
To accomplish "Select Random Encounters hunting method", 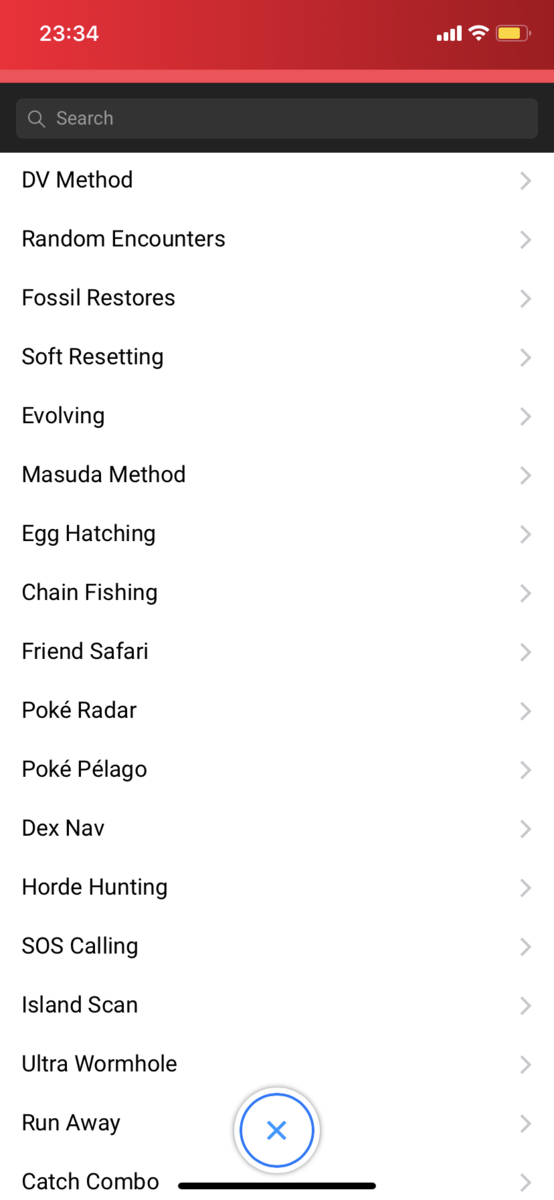I will [x=277, y=239].
